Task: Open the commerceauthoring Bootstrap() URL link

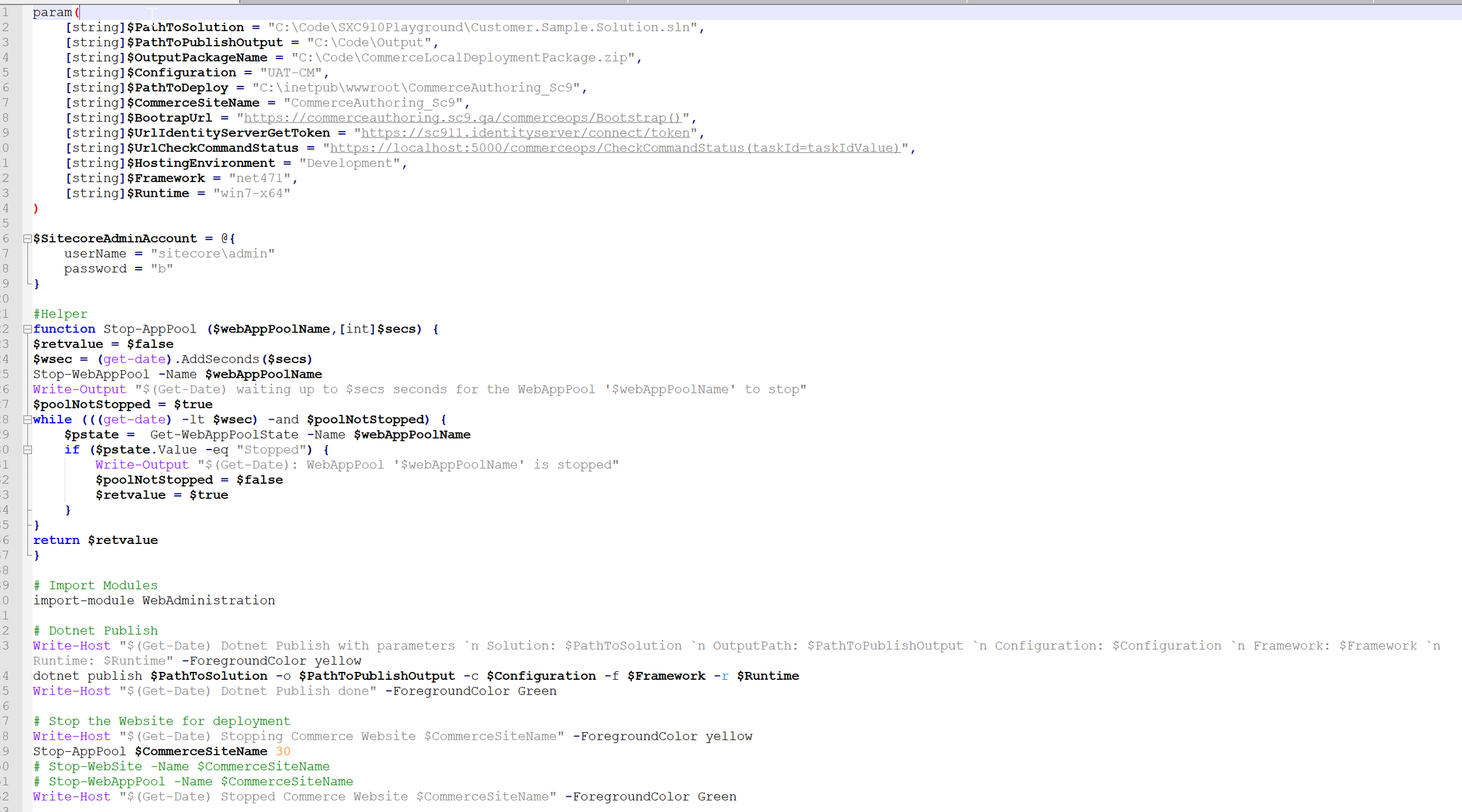Action: coord(462,118)
